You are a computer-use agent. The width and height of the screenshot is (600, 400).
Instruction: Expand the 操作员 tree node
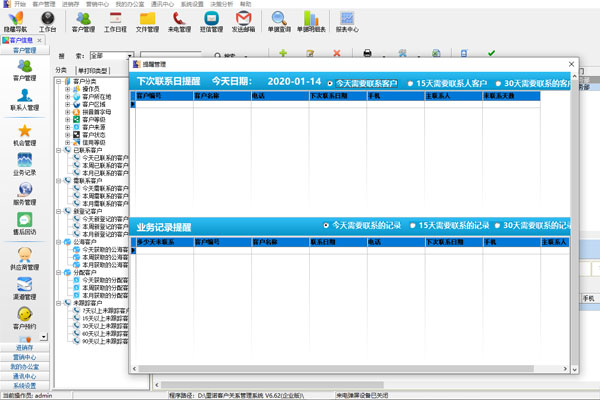pos(68,89)
